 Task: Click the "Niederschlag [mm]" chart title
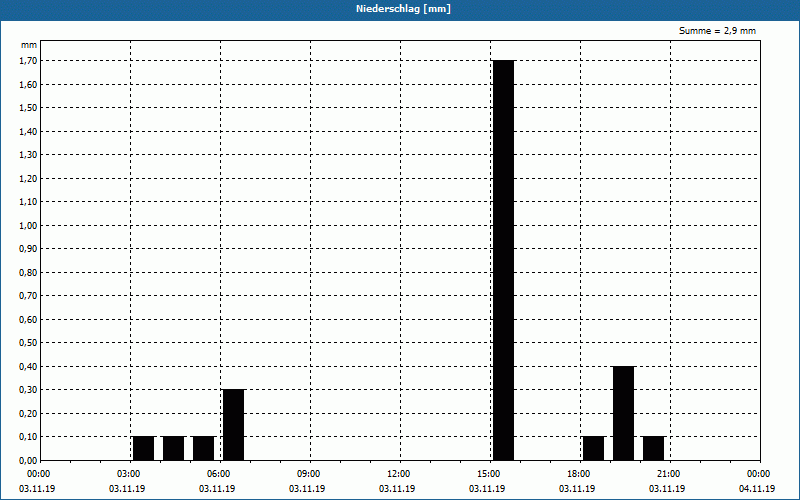tap(403, 9)
